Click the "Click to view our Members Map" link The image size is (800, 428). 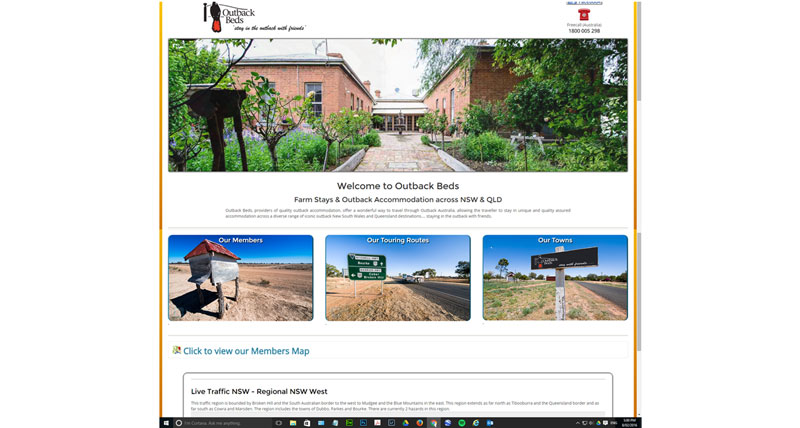click(x=246, y=351)
